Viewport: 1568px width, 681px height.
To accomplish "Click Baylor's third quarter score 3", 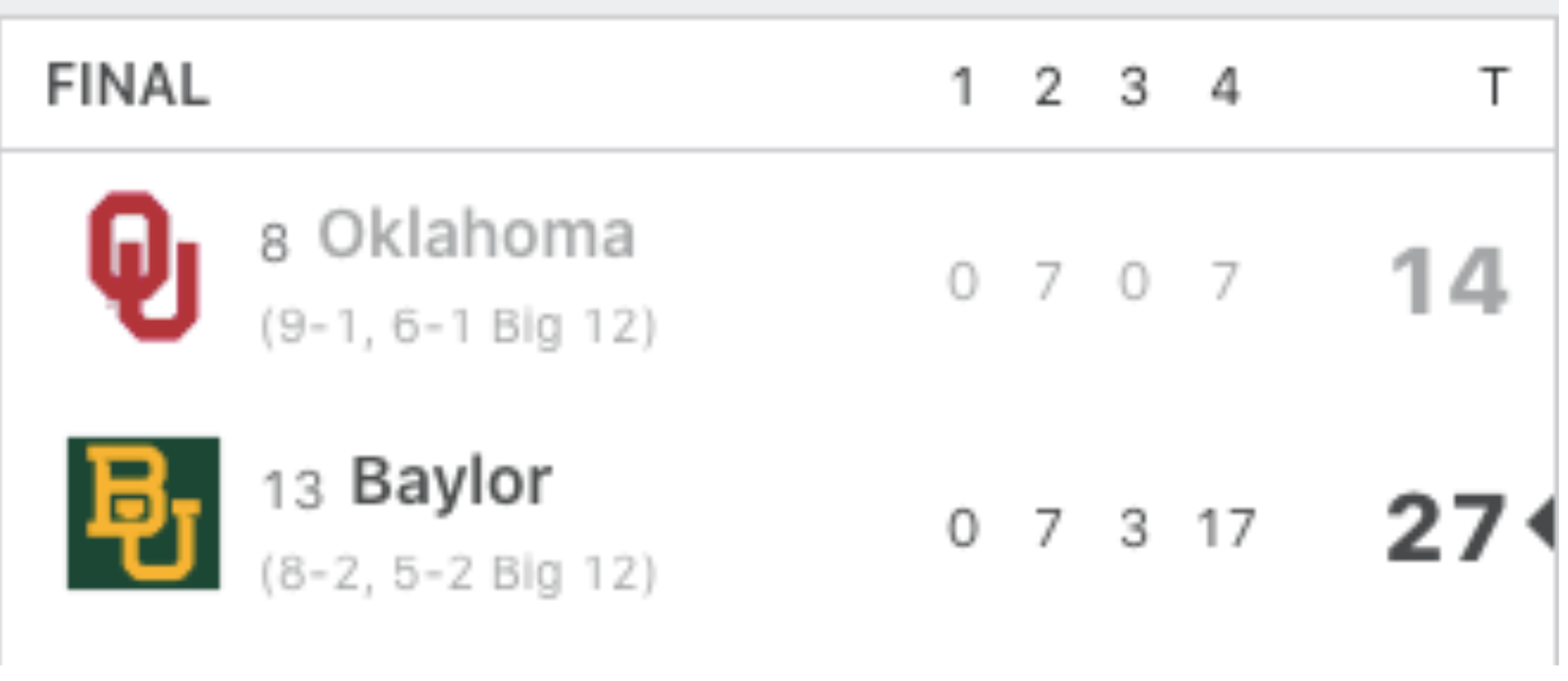I will [x=1134, y=529].
